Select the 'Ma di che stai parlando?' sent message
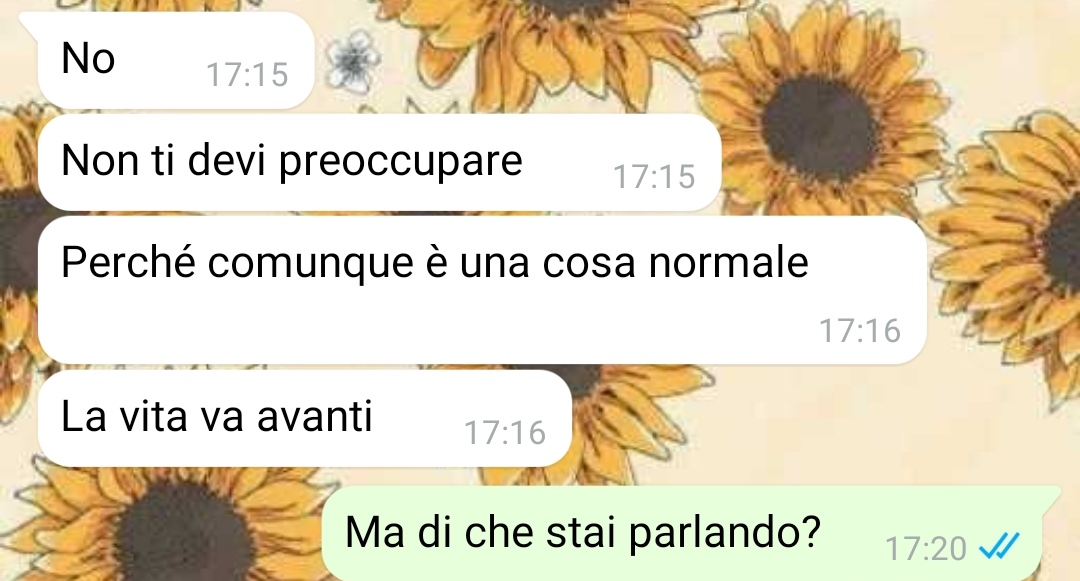Screen dimensions: 1080x581 (x=682, y=534)
